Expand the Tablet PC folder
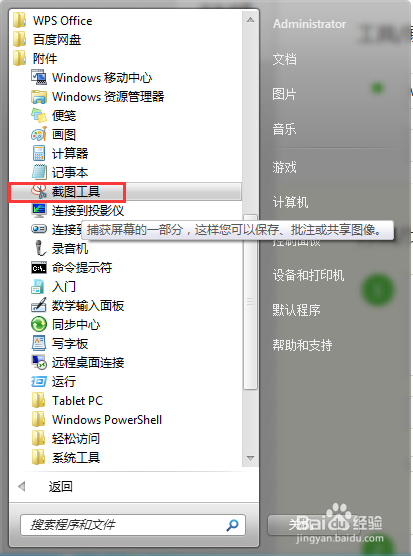Viewport: 413px width, 556px height. (67, 401)
